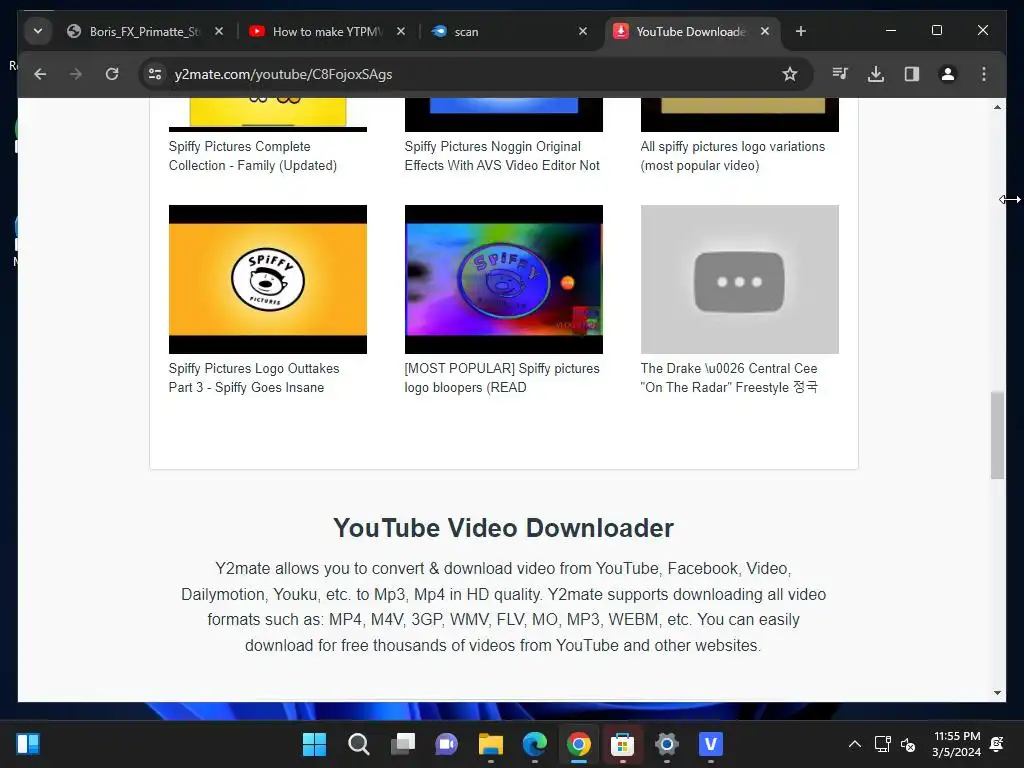
Task: Click the page scrollbar thumb
Action: click(x=997, y=436)
